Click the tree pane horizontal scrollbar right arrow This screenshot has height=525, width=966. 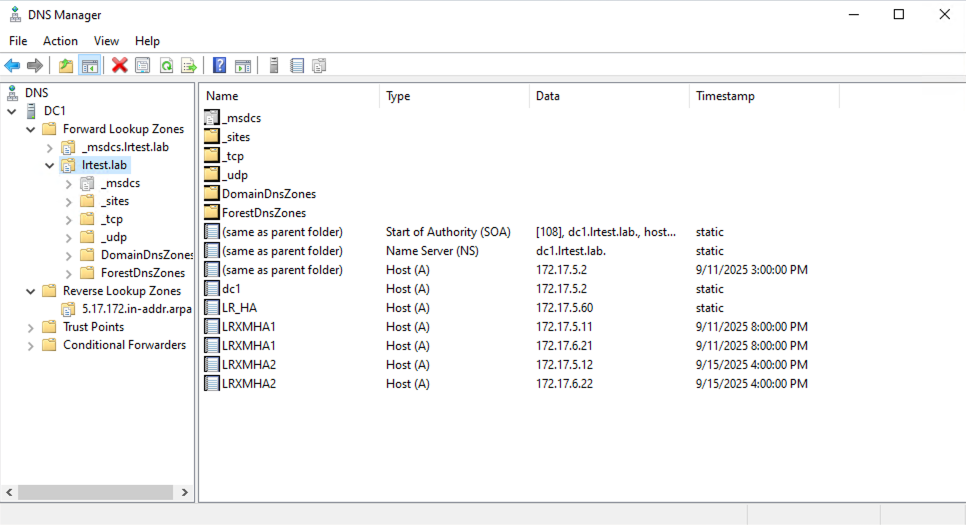click(x=185, y=493)
